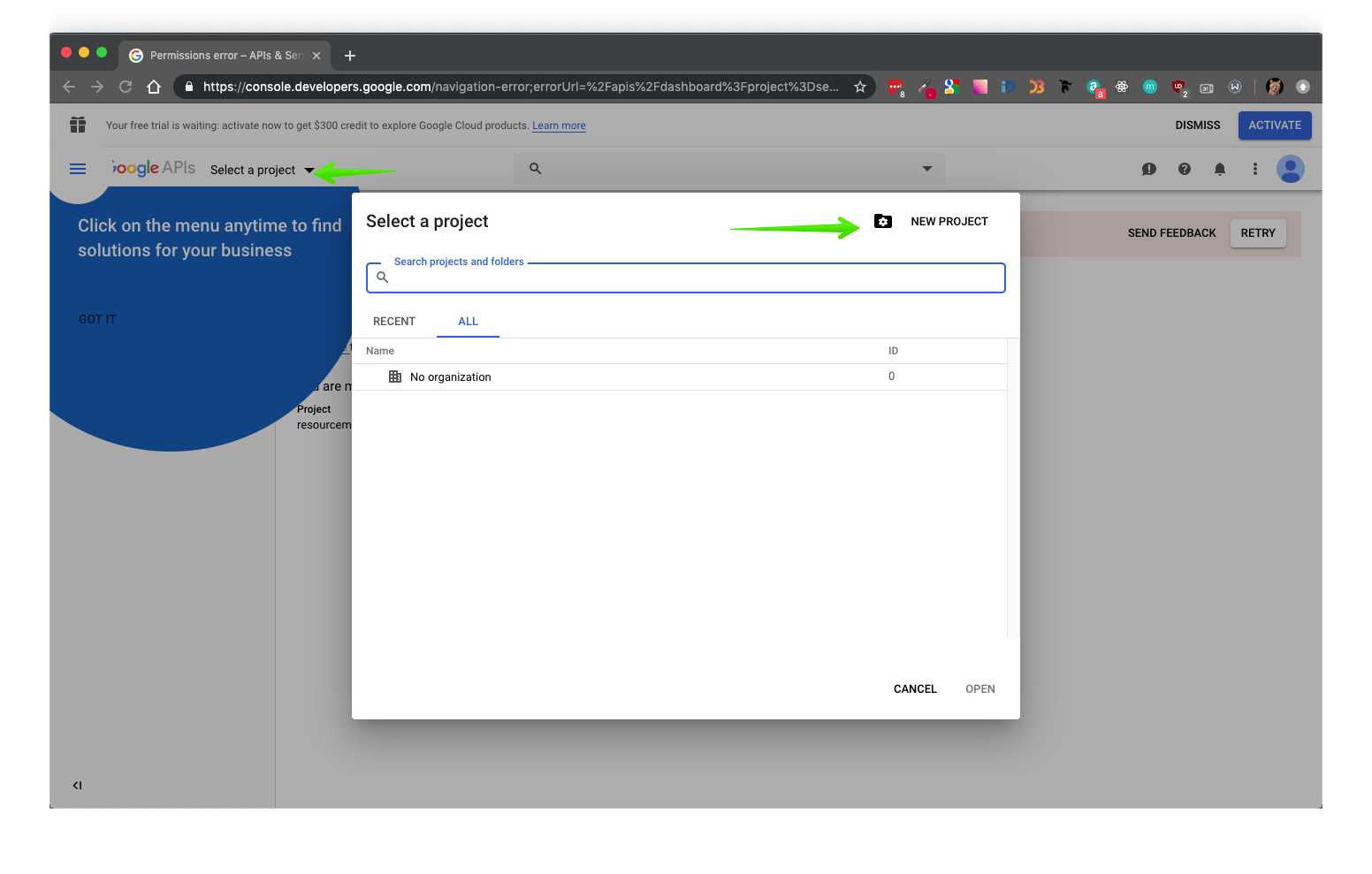The image size is (1372, 874).
Task: Click the Search projects and folders field
Action: pyautogui.click(x=685, y=277)
